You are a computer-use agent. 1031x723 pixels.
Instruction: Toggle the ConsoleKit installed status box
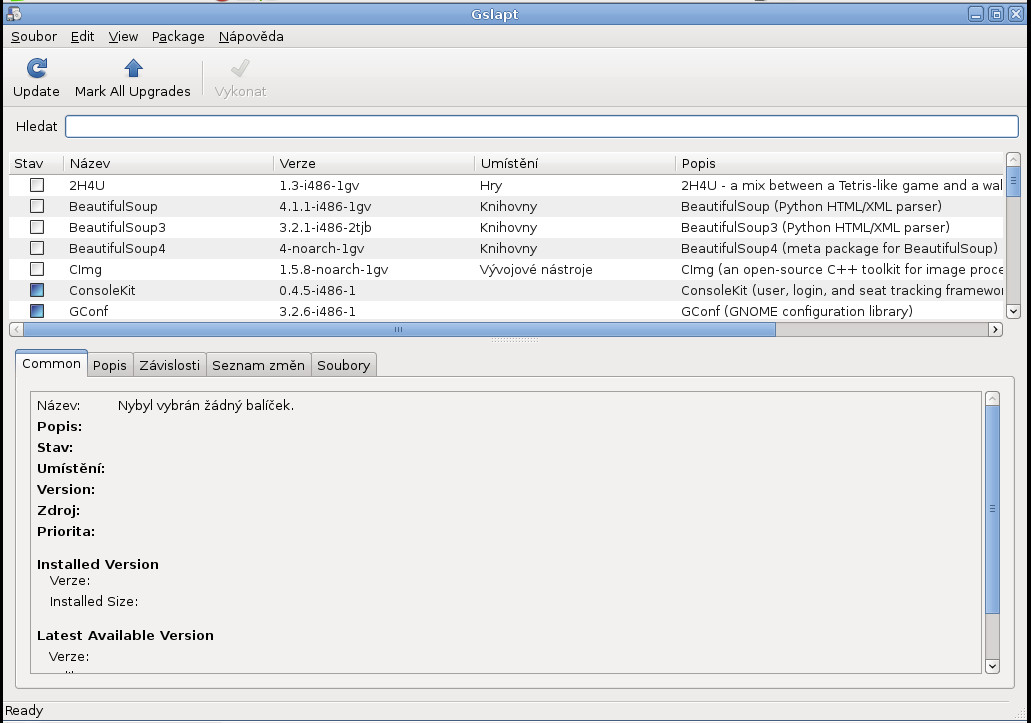point(37,290)
